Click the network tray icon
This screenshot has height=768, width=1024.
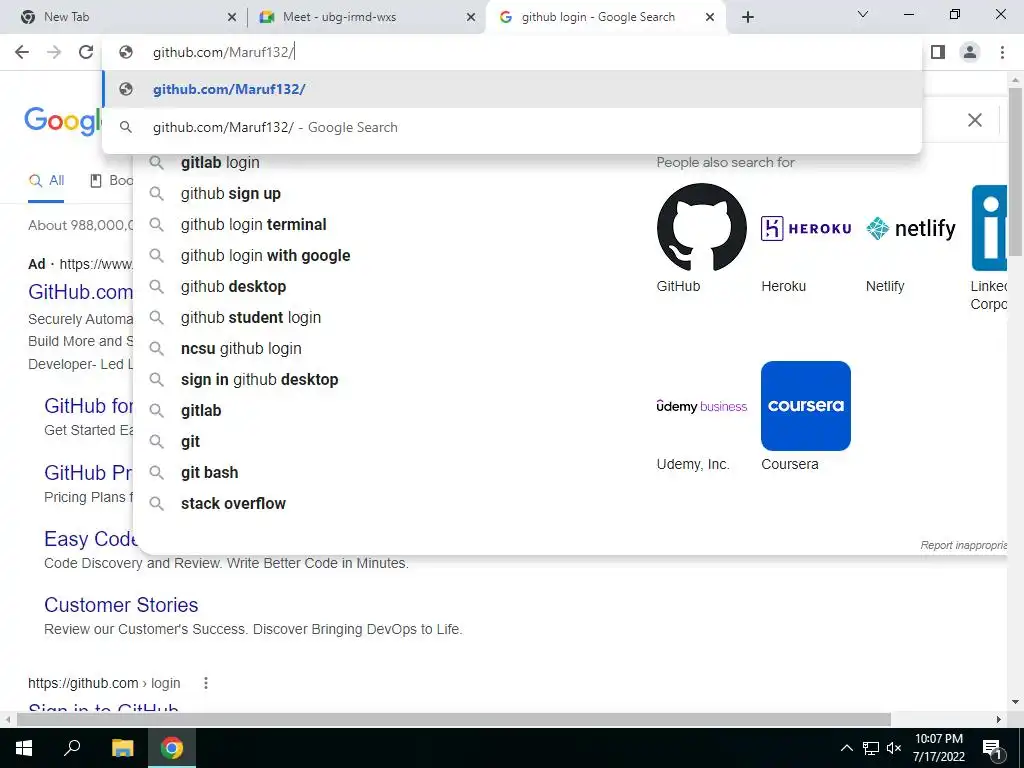pyautogui.click(x=871, y=748)
